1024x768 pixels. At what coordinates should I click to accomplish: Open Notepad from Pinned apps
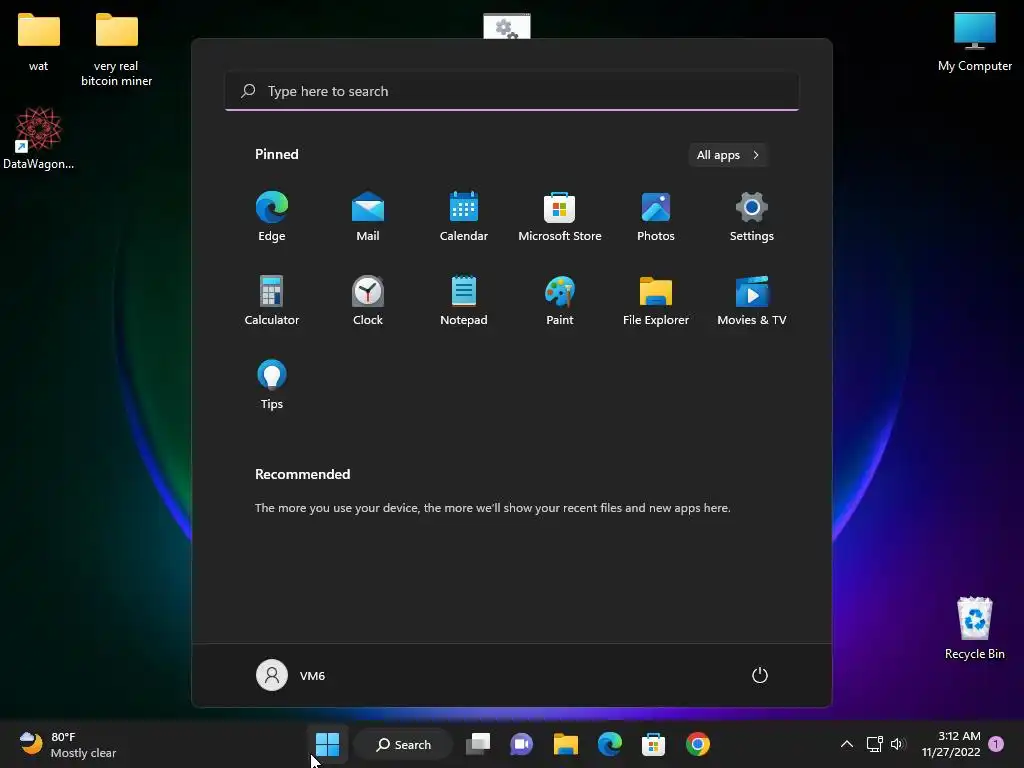pyautogui.click(x=464, y=300)
